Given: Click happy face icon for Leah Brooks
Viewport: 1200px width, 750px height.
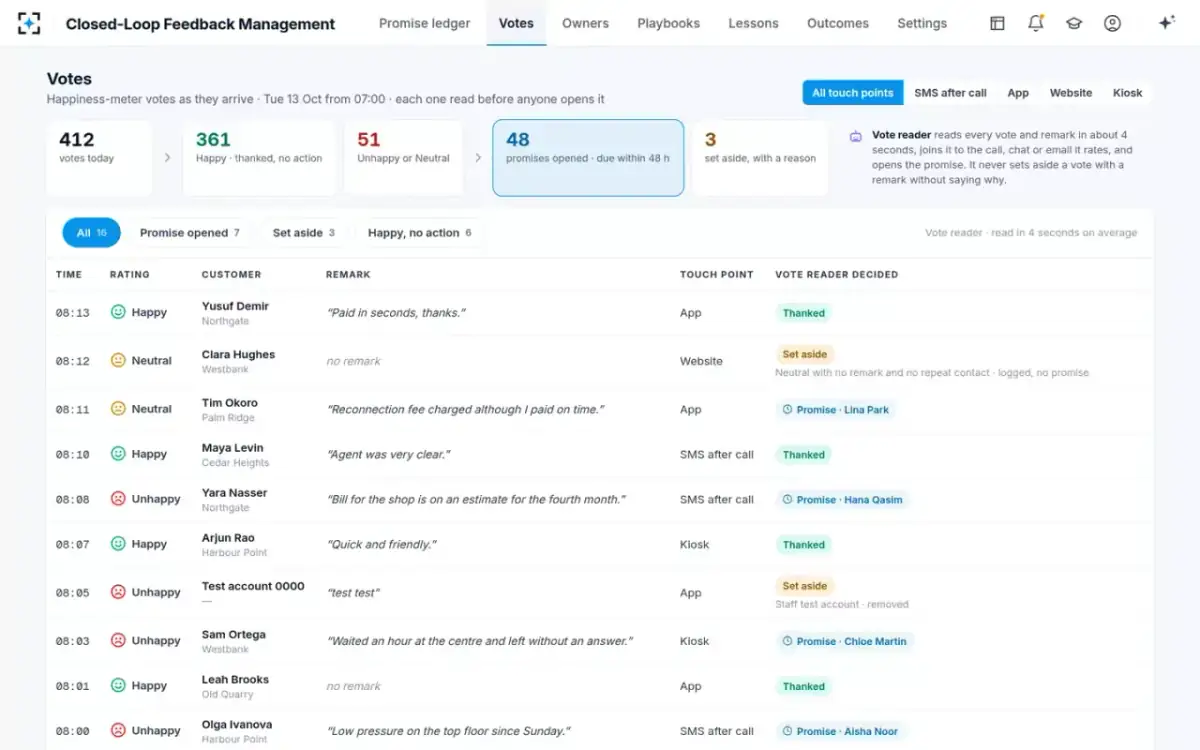Looking at the screenshot, I should (x=118, y=685).
